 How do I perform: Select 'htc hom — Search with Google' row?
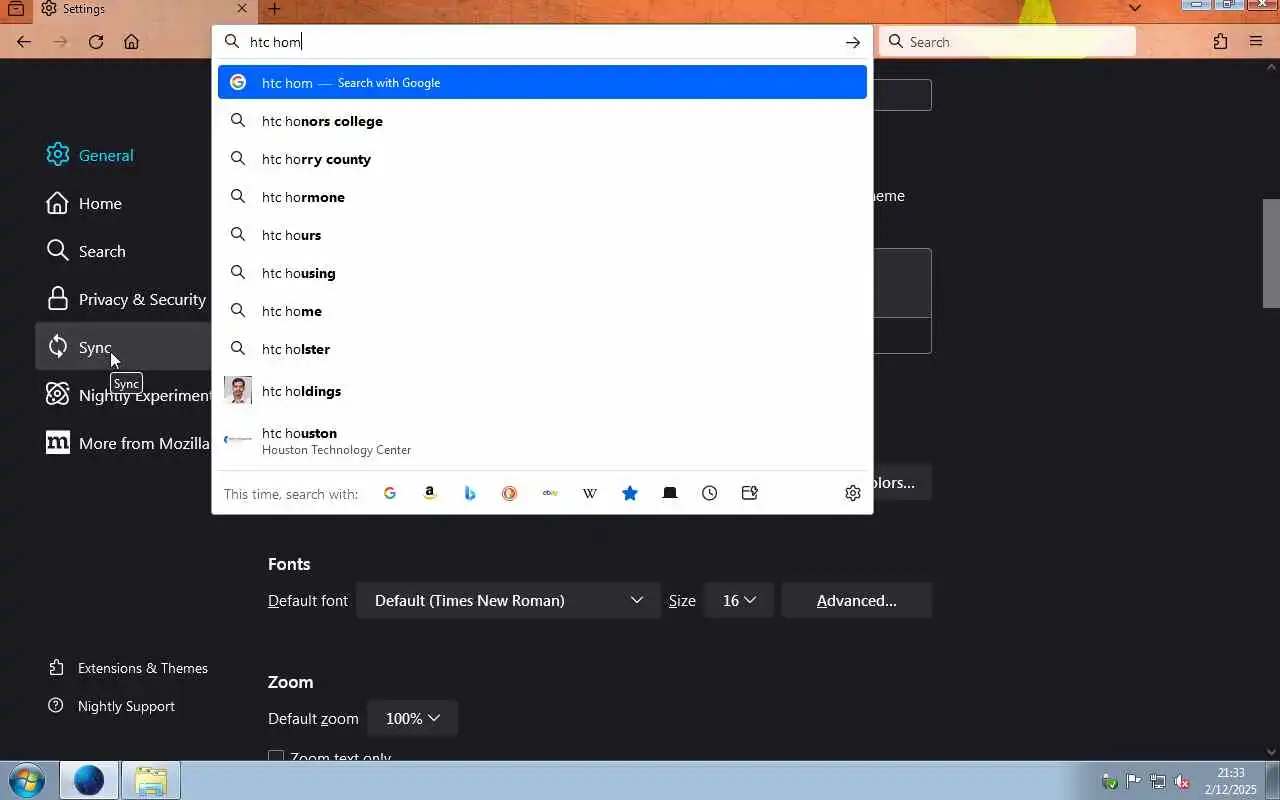tap(542, 83)
